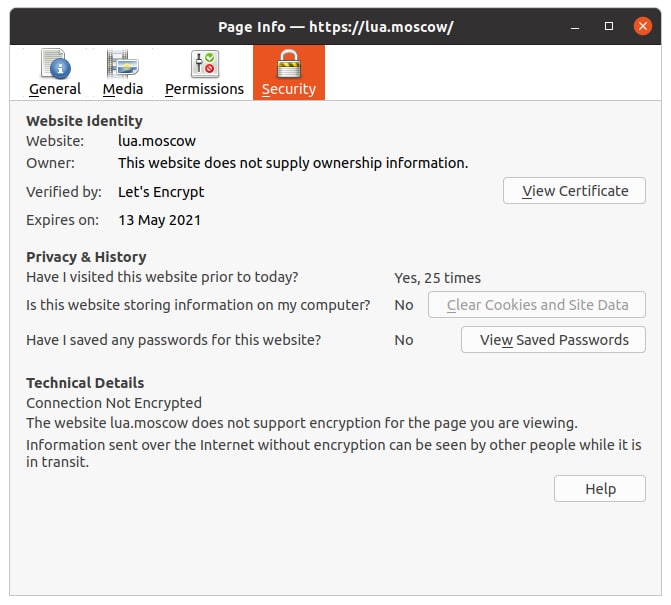Click the Permissions sliders icon
The width and height of the screenshot is (671, 605).
[x=205, y=64]
